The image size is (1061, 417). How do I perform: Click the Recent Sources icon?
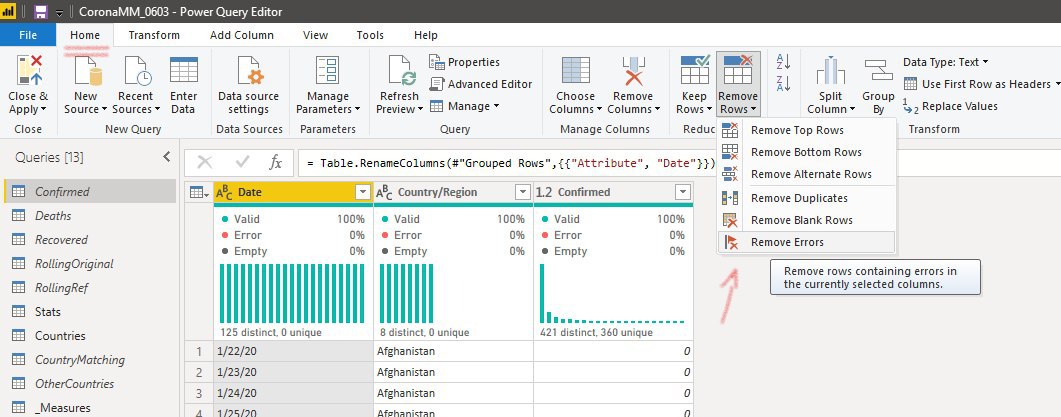click(x=136, y=70)
